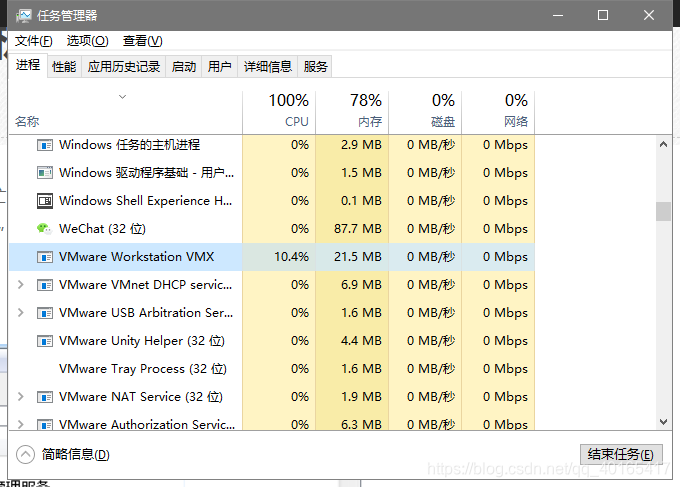Click the Windows Shell Experience Host icon
Screen dimensions: 680x487
[45, 201]
